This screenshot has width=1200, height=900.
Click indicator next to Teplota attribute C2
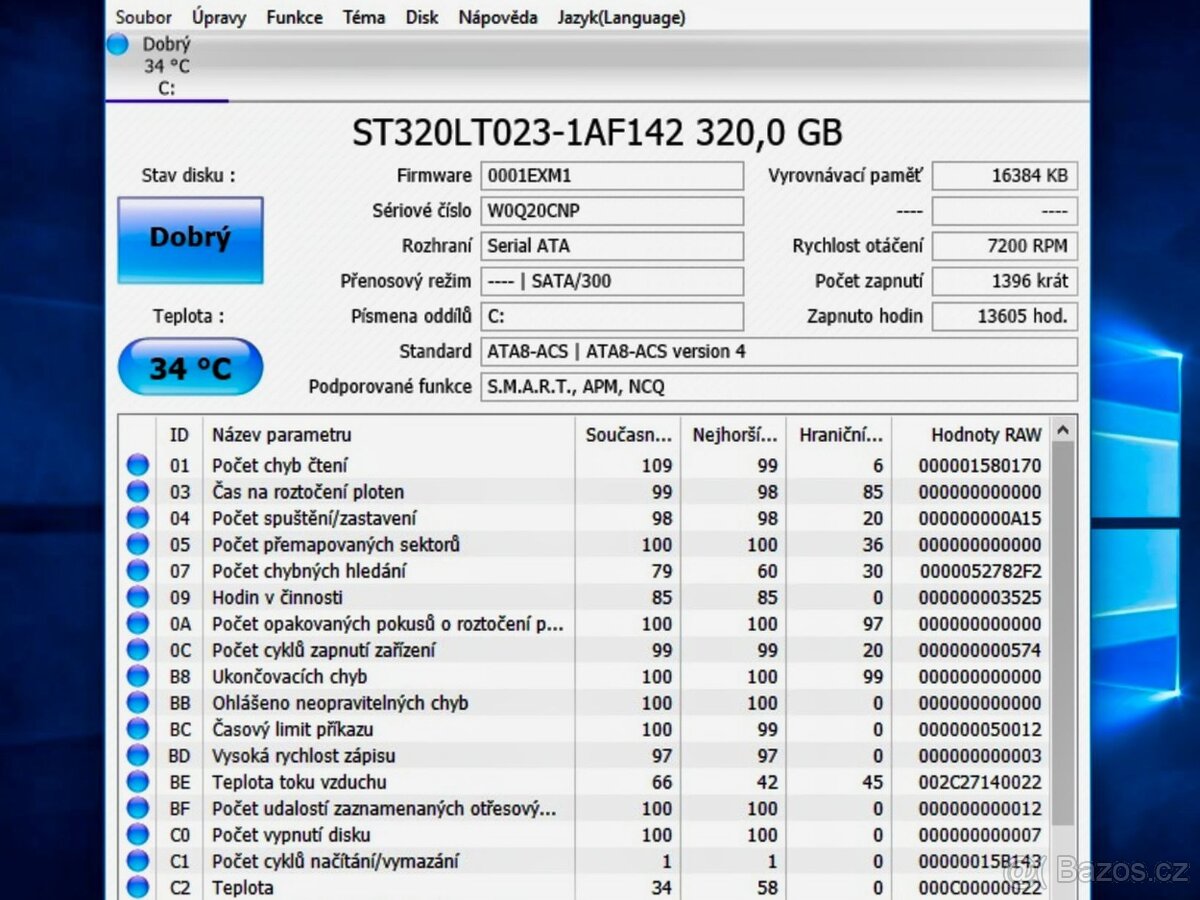[x=137, y=886]
